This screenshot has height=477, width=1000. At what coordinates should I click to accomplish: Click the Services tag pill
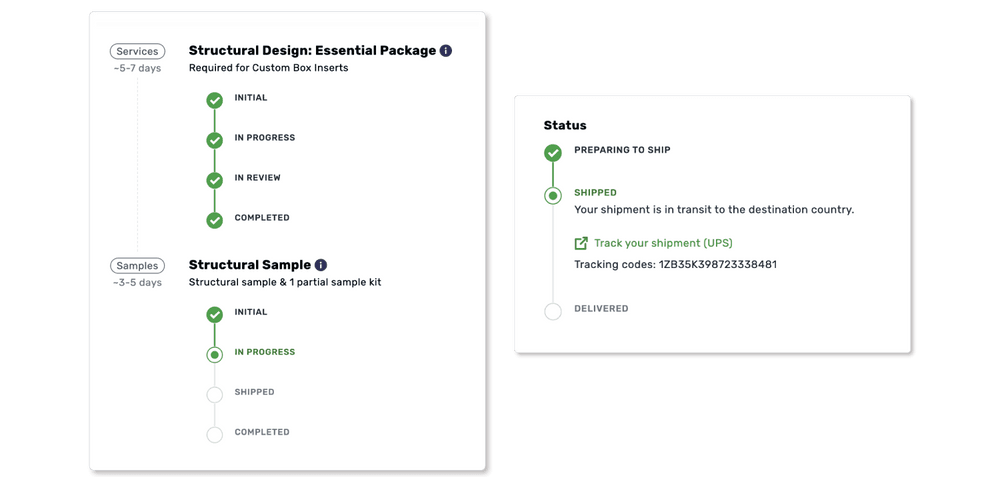point(137,51)
